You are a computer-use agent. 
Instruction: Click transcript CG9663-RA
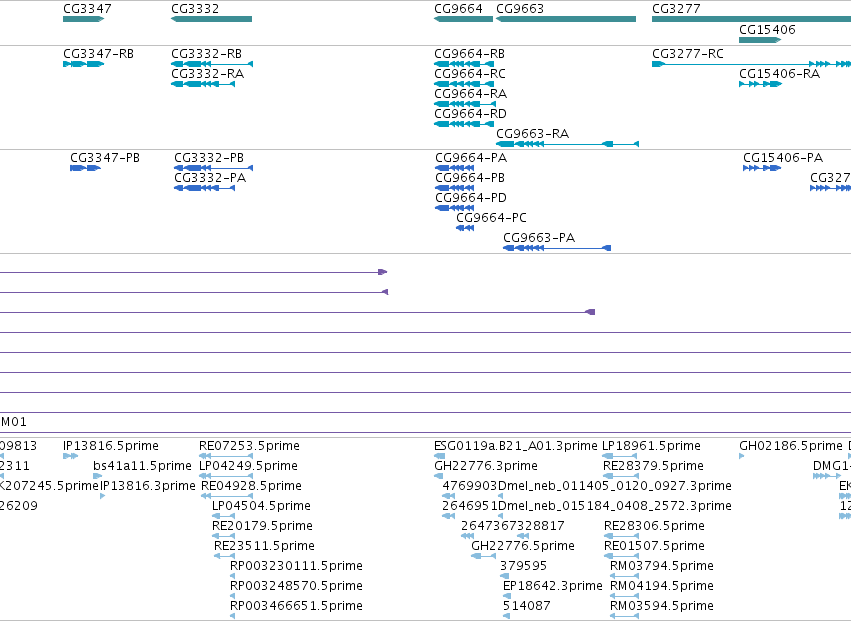coord(567,144)
